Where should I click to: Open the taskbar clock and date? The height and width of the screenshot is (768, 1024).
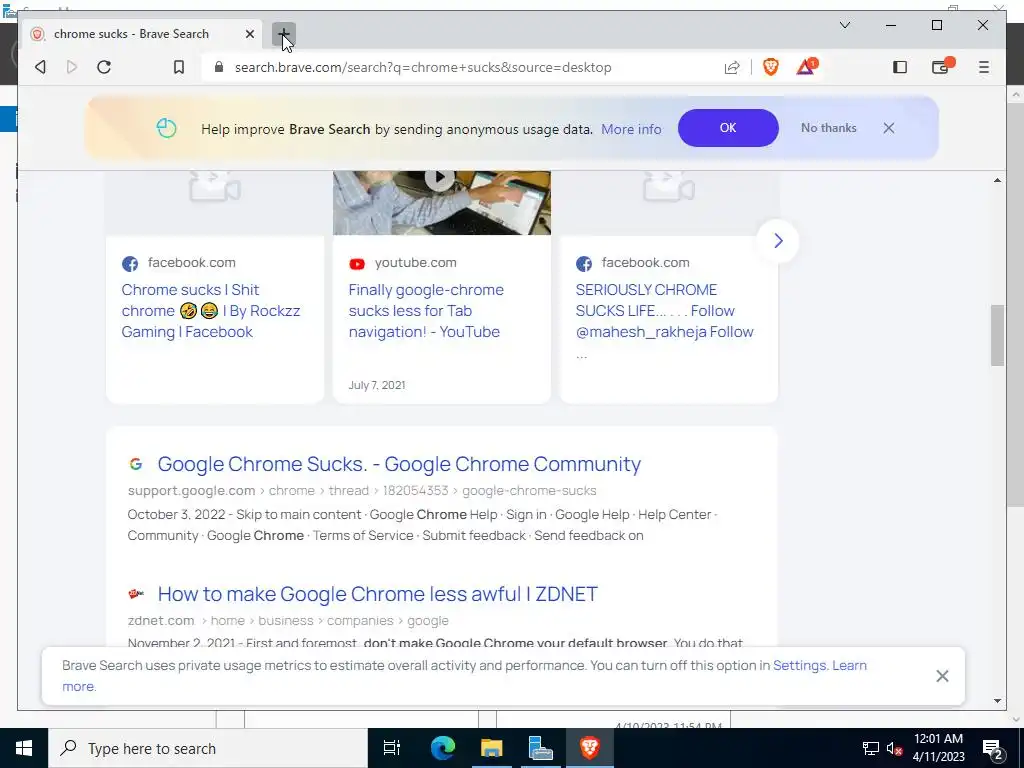pyautogui.click(x=938, y=748)
